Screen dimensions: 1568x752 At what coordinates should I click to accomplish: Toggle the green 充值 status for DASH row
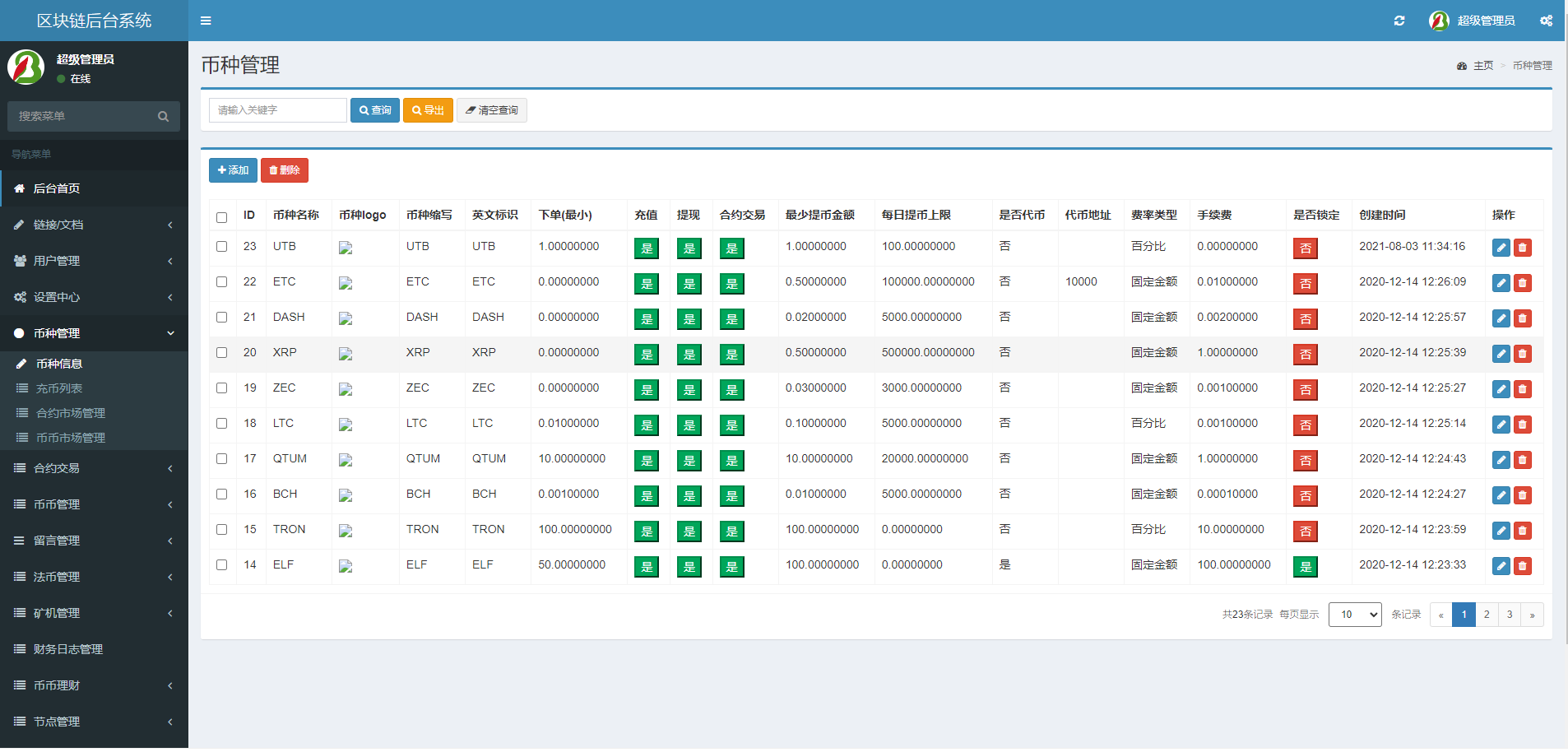pos(647,319)
